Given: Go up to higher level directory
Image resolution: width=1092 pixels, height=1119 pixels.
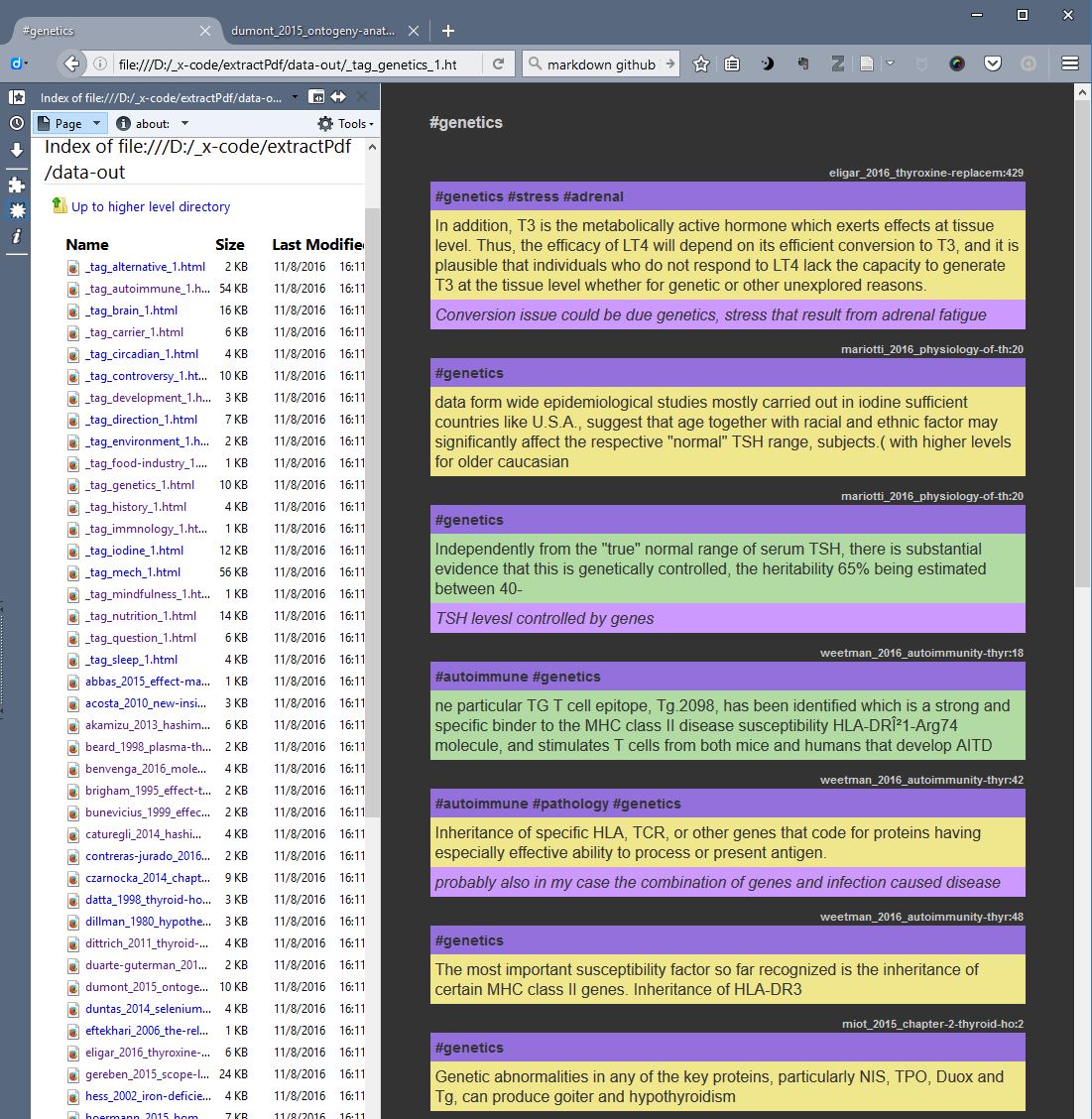Looking at the screenshot, I should pyautogui.click(x=151, y=207).
